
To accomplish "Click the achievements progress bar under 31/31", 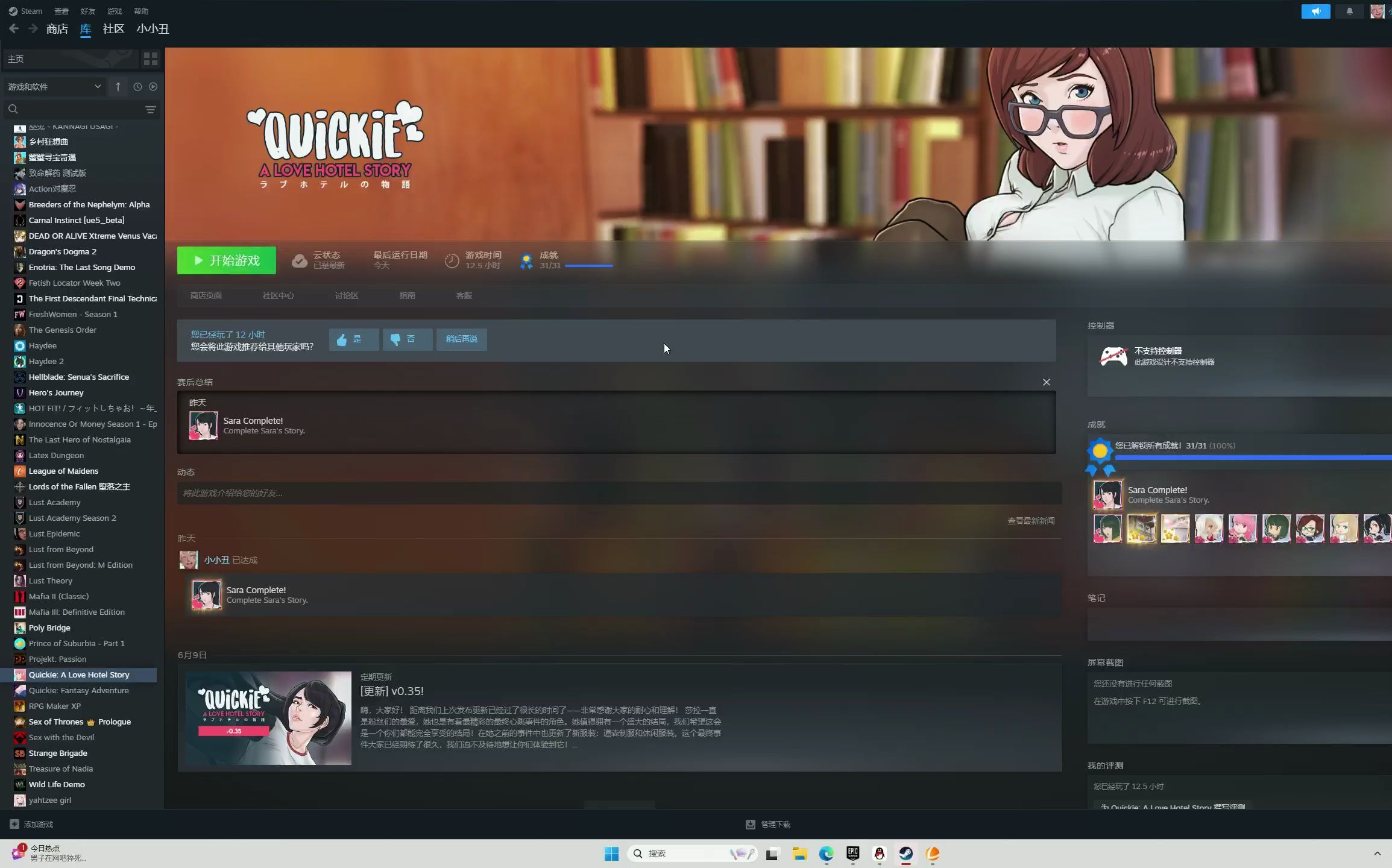I will click(588, 266).
